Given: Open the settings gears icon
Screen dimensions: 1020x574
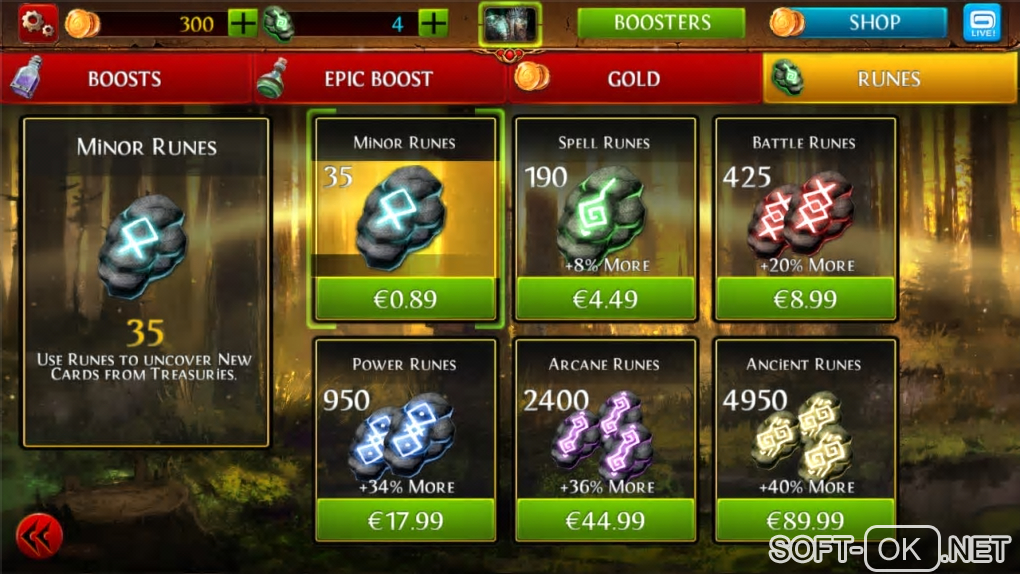Looking at the screenshot, I should pyautogui.click(x=38, y=23).
